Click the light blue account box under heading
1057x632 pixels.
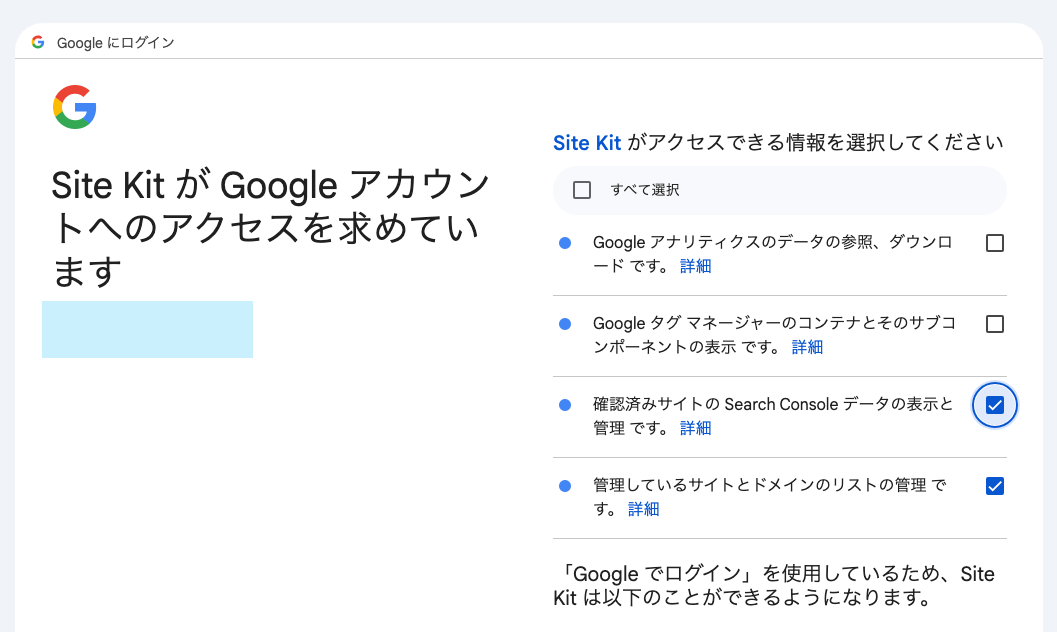click(147, 329)
